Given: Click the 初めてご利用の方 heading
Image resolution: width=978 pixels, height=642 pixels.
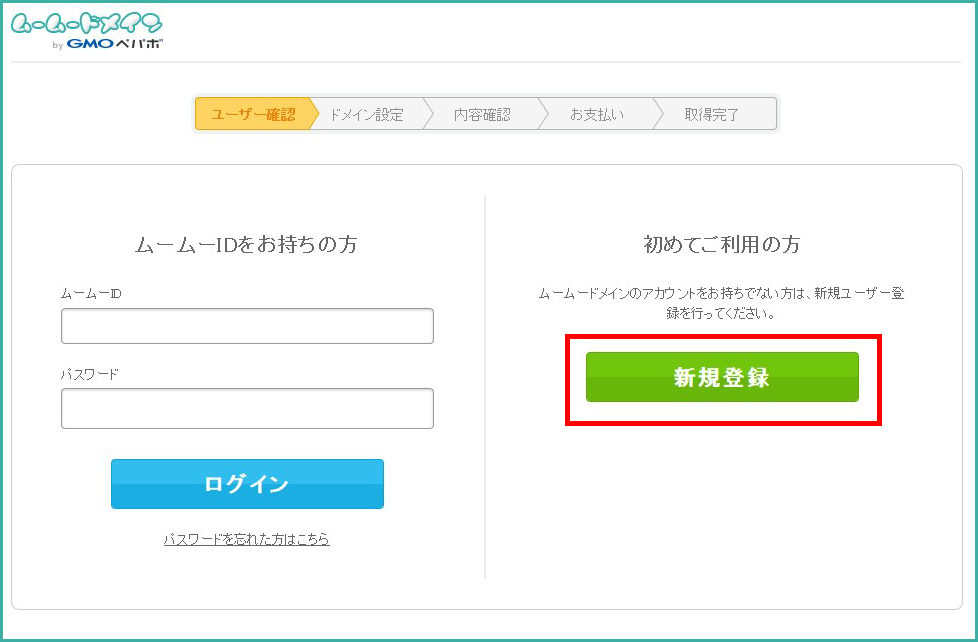Looking at the screenshot, I should coord(721,245).
